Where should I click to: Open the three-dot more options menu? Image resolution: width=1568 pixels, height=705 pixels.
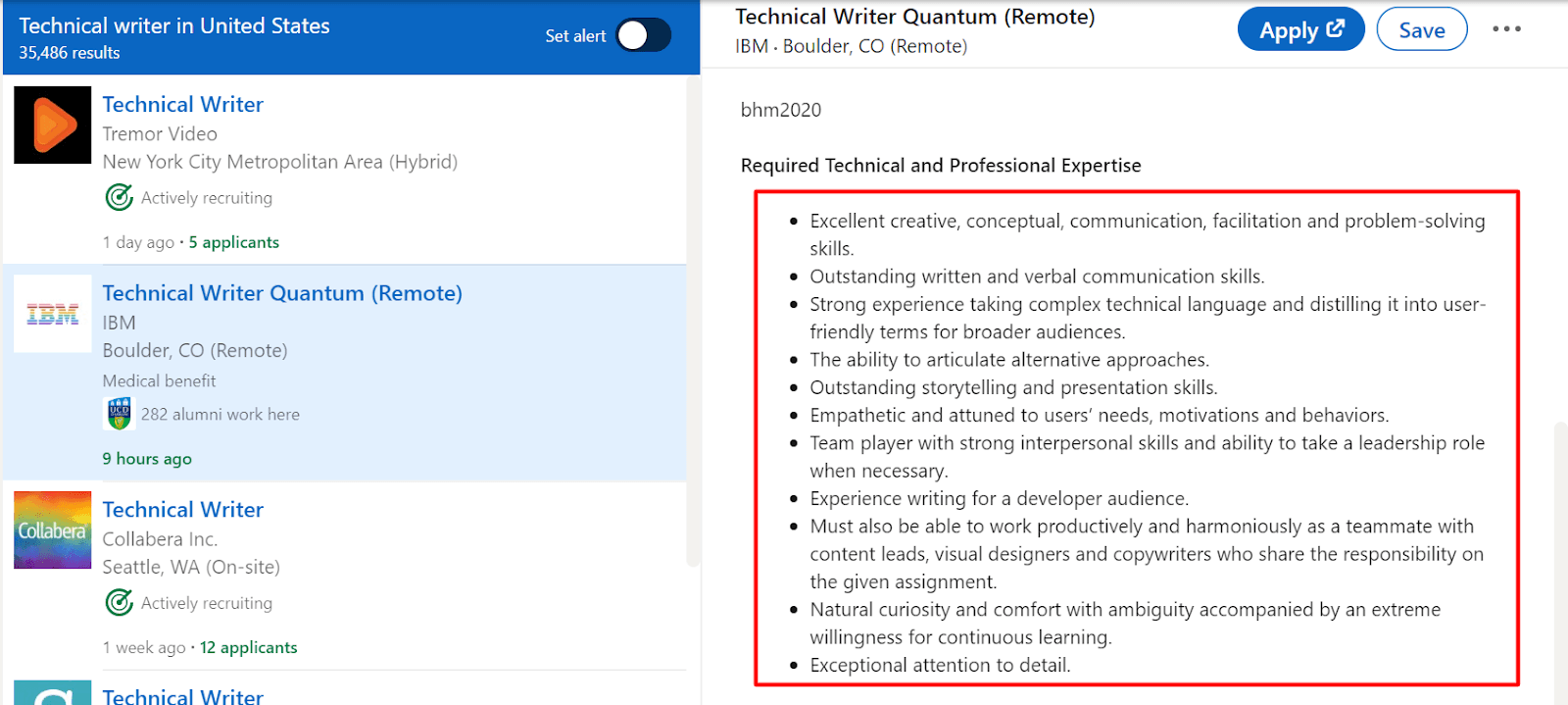pyautogui.click(x=1506, y=29)
